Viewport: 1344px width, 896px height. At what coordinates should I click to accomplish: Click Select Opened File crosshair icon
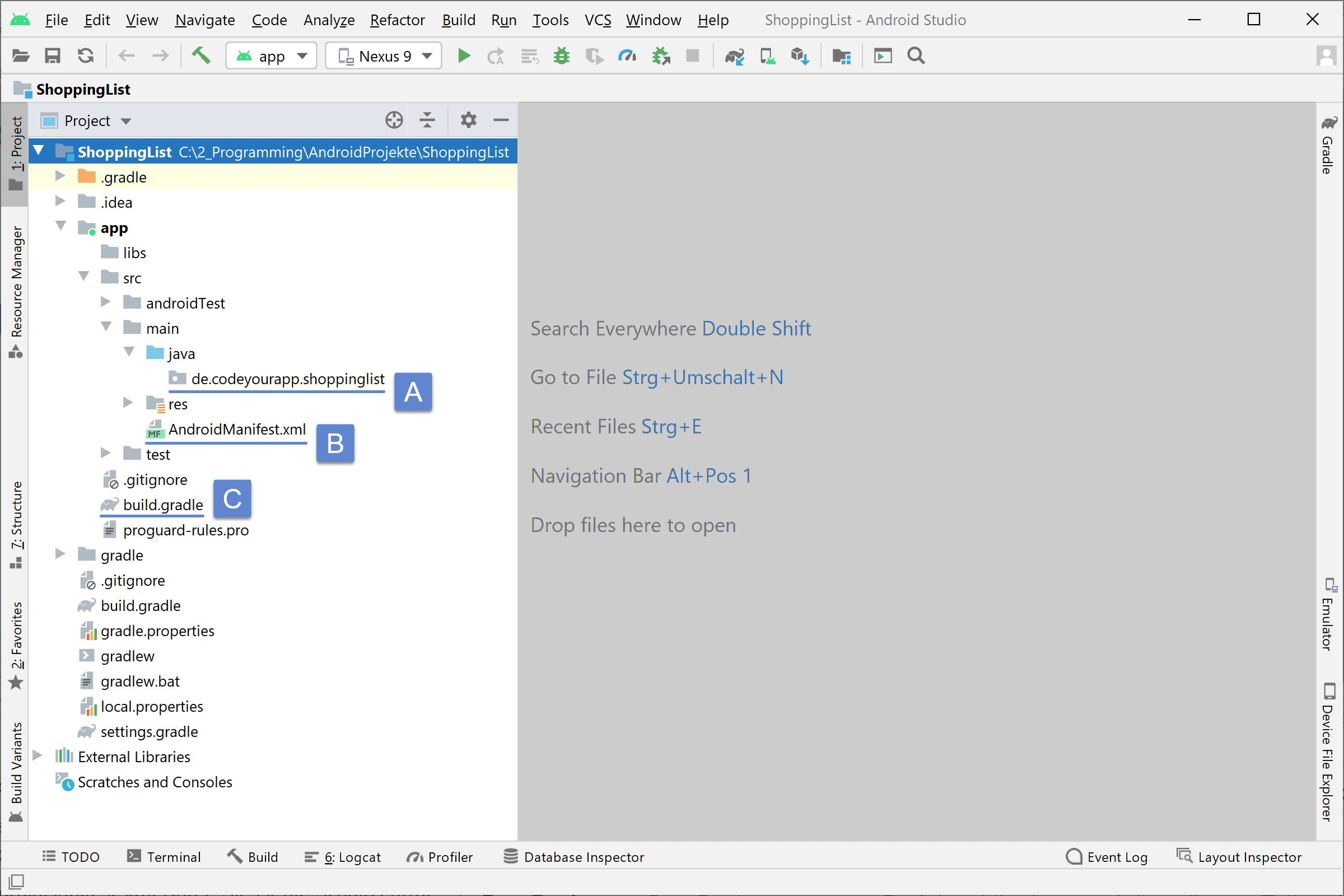coord(394,120)
